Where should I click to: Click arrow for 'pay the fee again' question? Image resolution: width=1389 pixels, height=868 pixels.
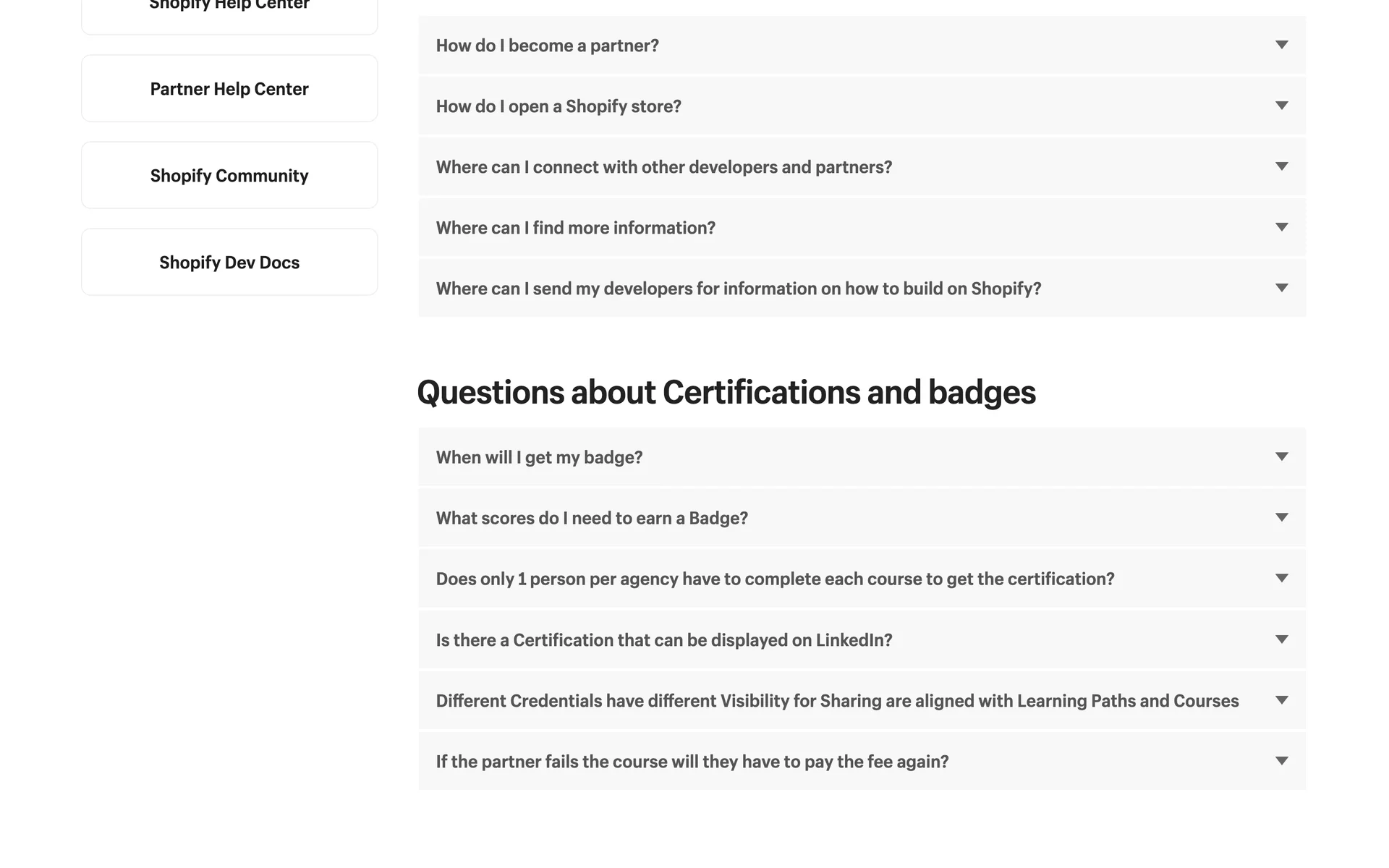1281,761
